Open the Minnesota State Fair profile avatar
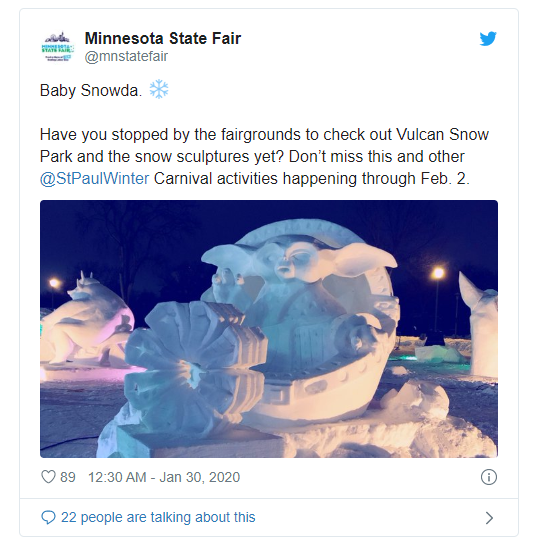 pos(57,47)
